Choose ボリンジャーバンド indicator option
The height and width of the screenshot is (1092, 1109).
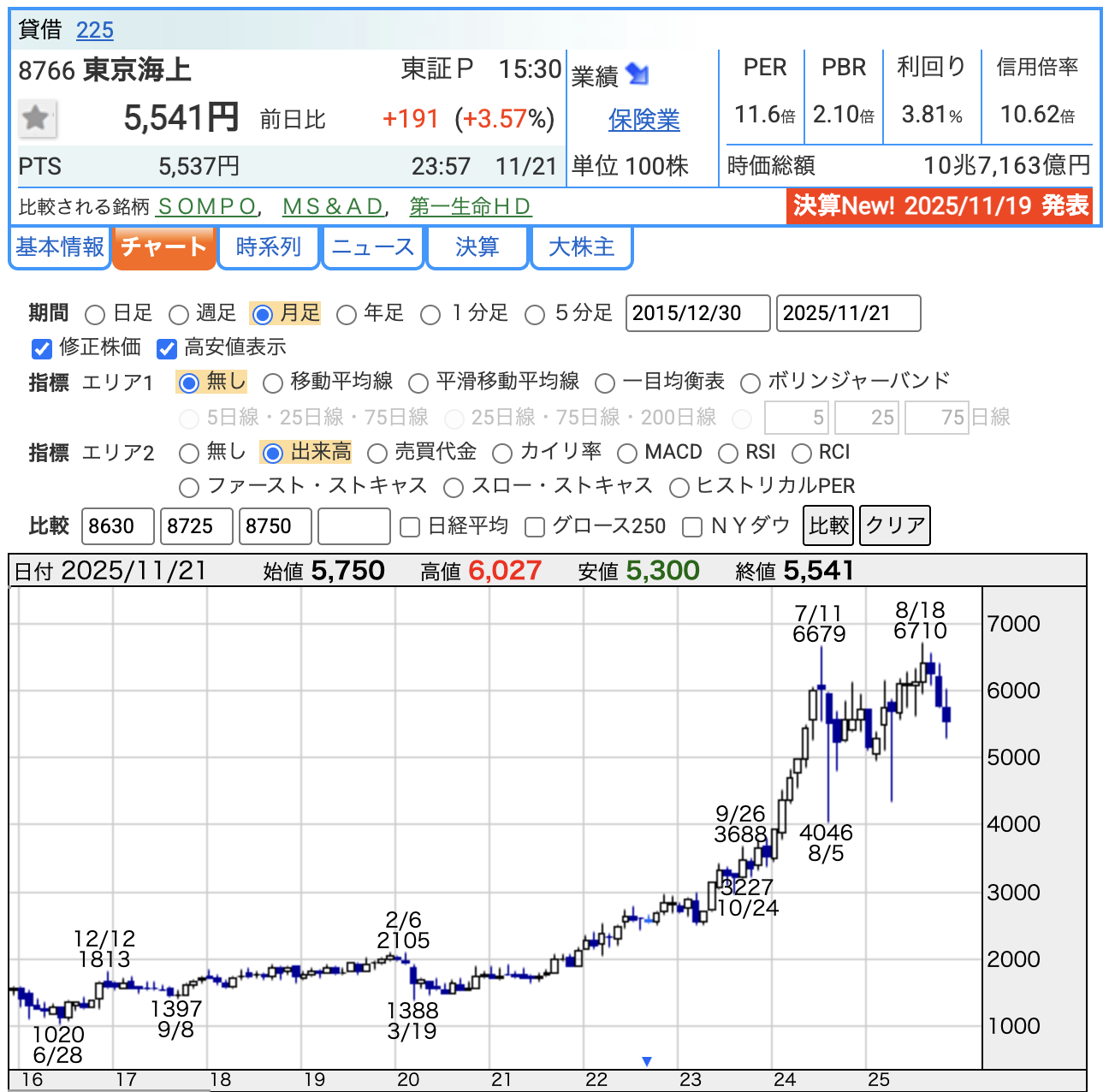750,383
